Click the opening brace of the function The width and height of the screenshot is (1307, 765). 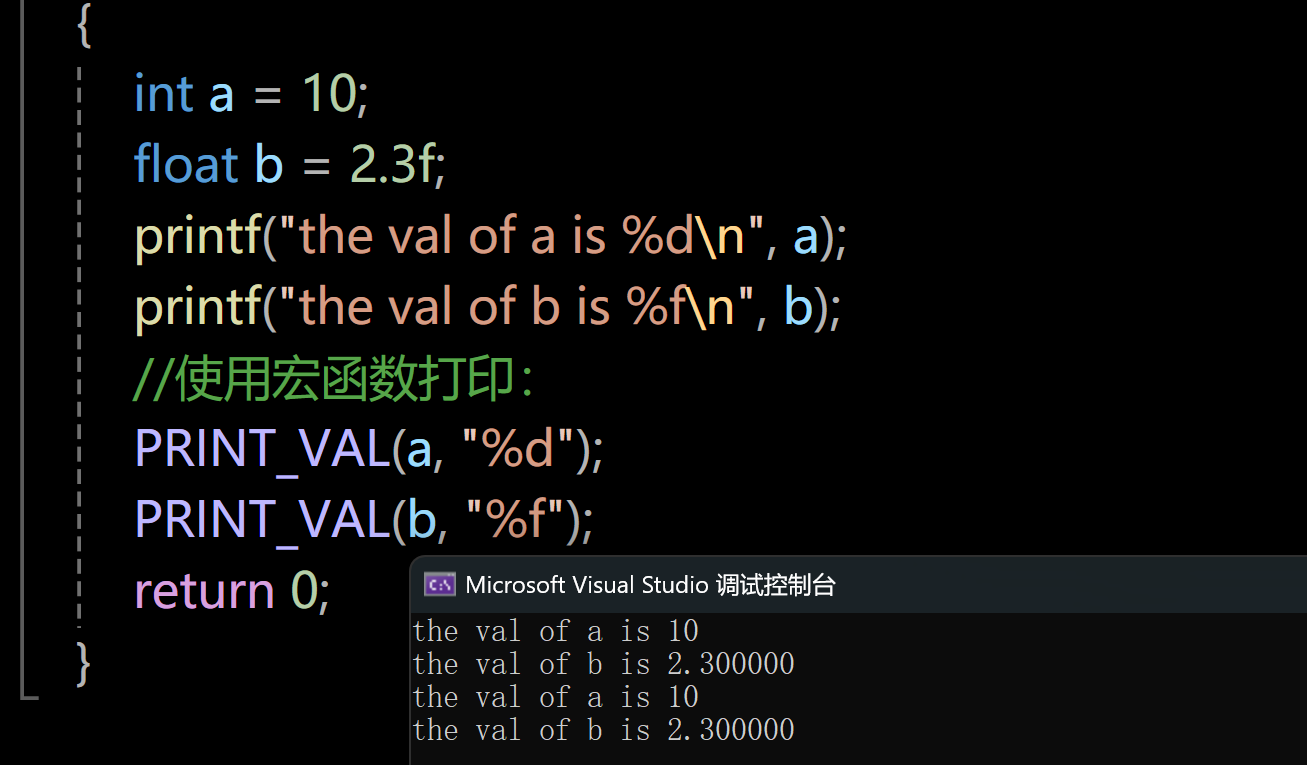[x=84, y=24]
